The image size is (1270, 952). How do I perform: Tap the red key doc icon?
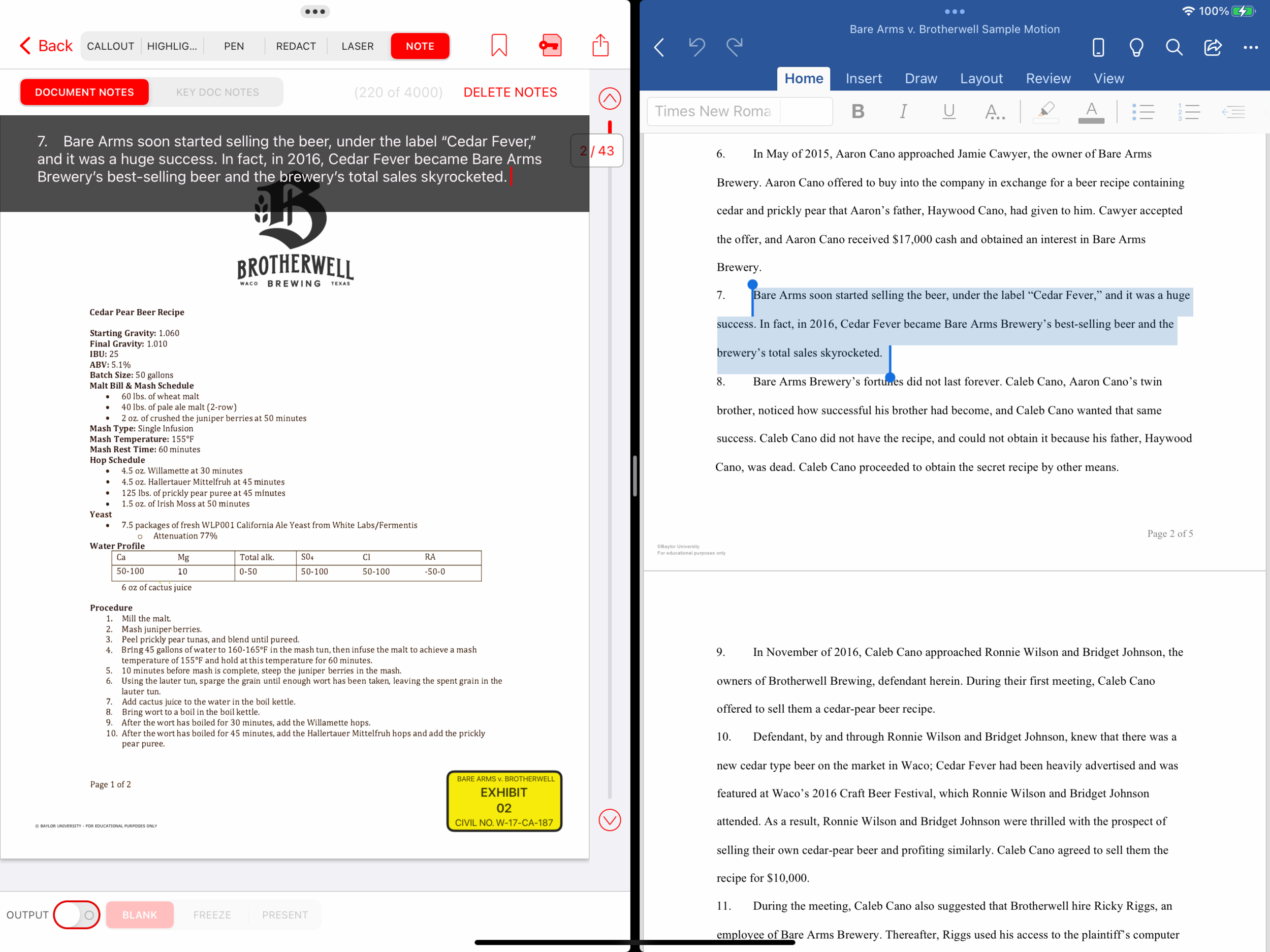[550, 46]
